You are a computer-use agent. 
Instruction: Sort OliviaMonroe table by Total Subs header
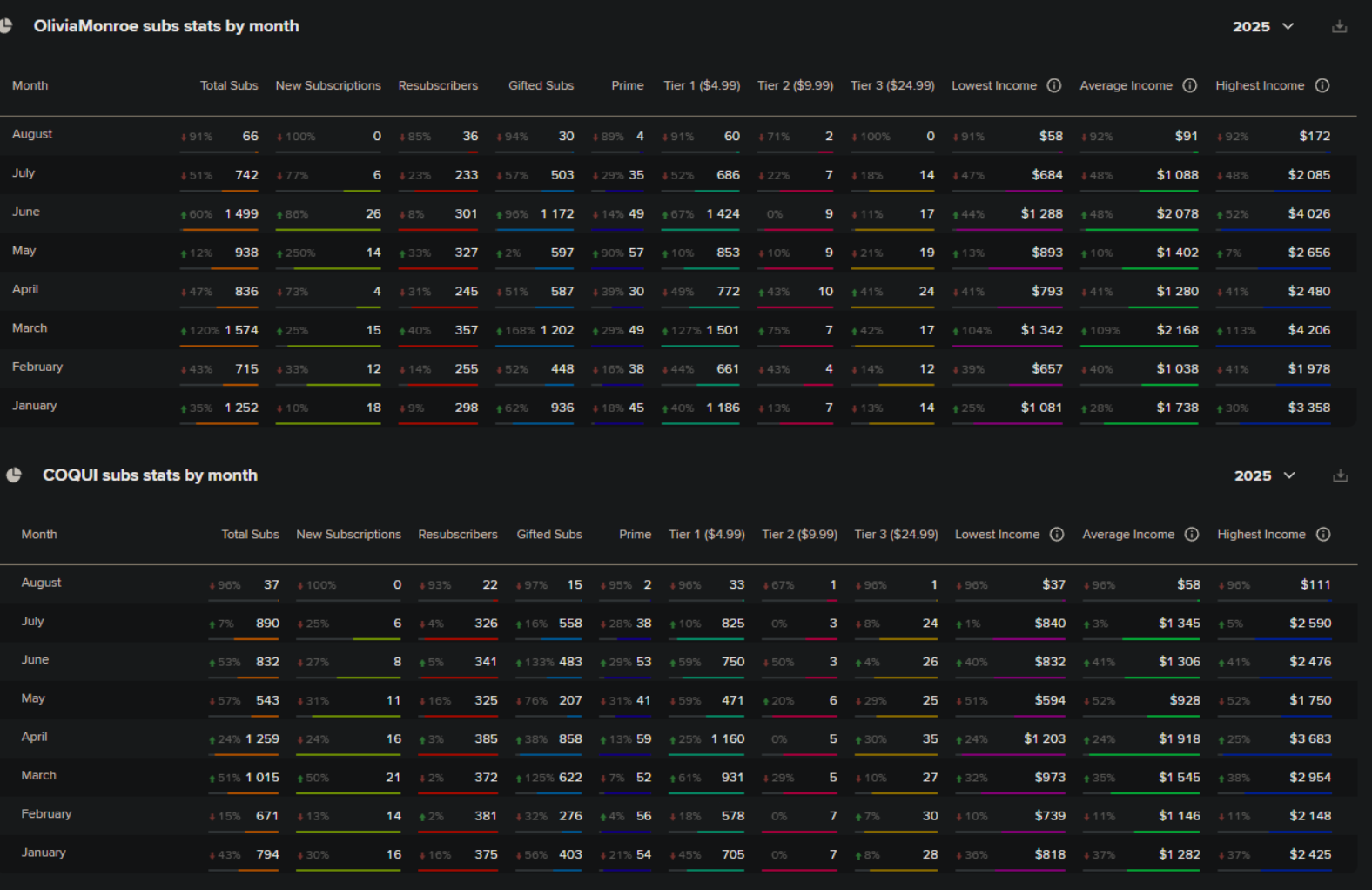(229, 85)
